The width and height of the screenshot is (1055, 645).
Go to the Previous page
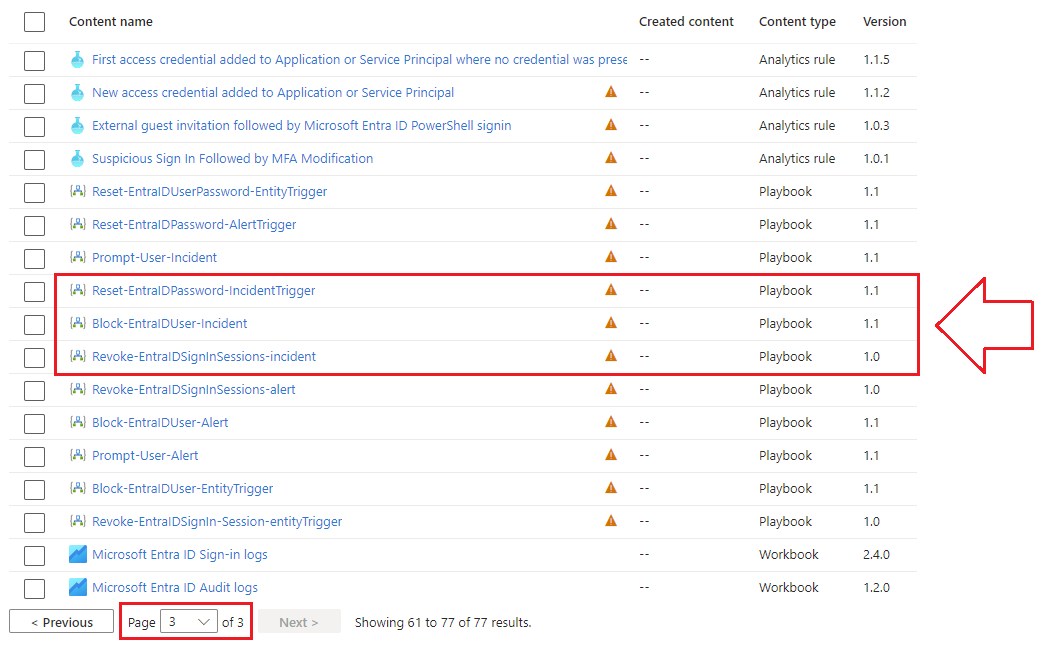click(61, 622)
